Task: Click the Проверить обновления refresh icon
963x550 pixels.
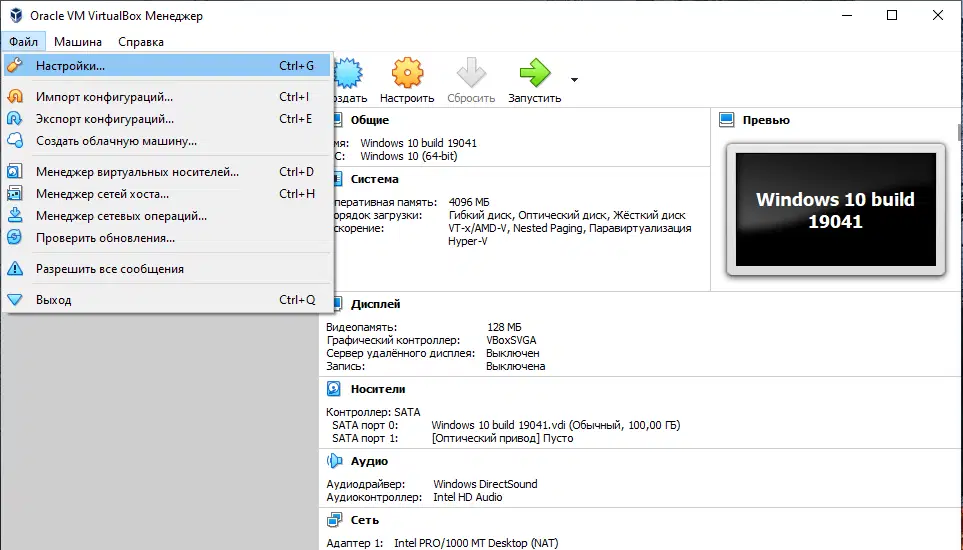Action: [15, 238]
